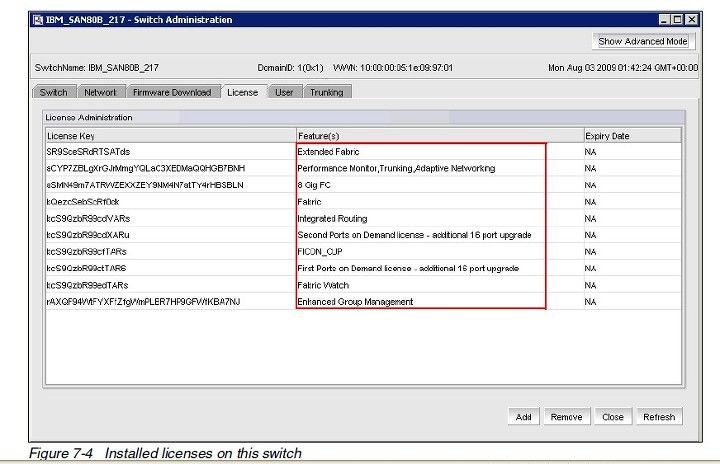Image resolution: width=720 pixels, height=464 pixels.
Task: Select the License tab
Action: click(243, 92)
